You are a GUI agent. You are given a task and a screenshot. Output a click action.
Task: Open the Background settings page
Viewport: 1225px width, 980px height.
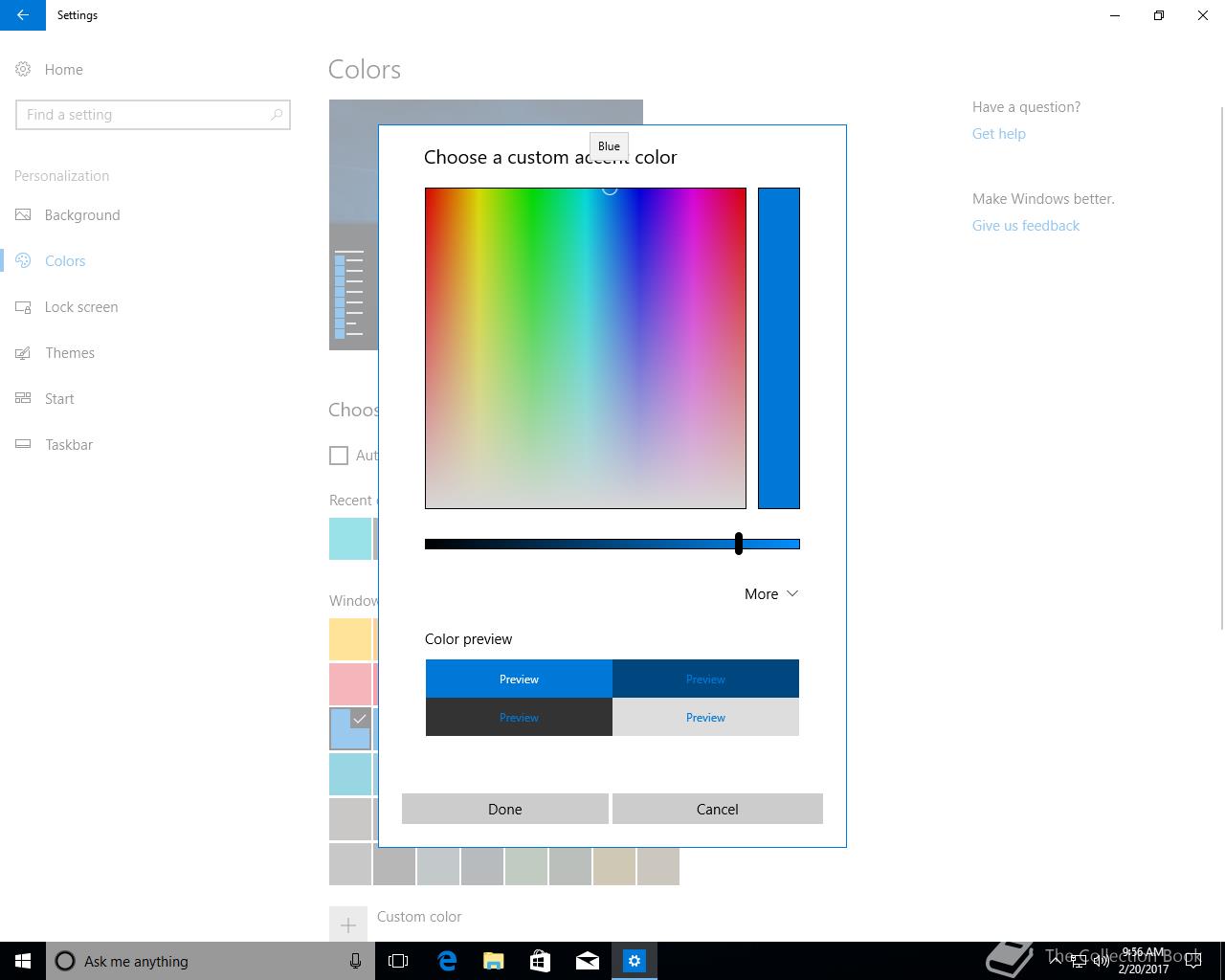pos(82,215)
